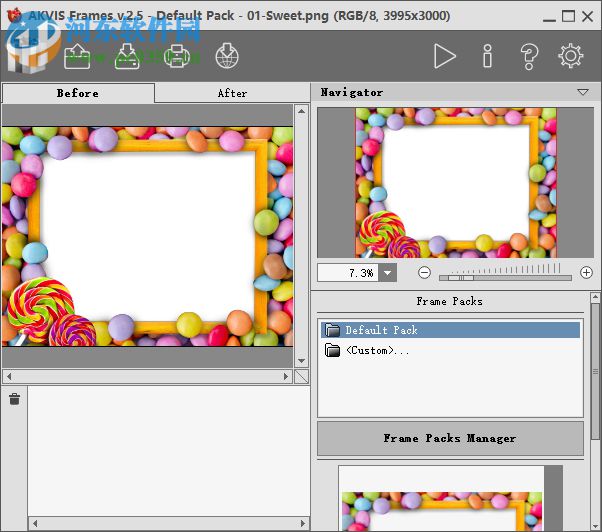Open program info (i) icon
602x532 pixels.
click(488, 56)
